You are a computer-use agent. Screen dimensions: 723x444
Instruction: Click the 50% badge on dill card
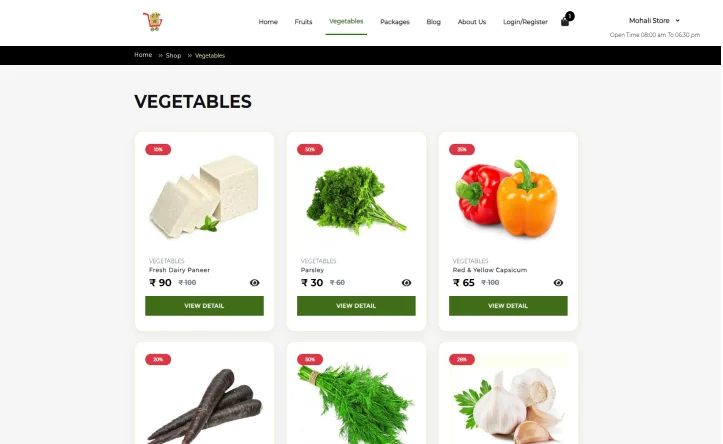tap(310, 359)
